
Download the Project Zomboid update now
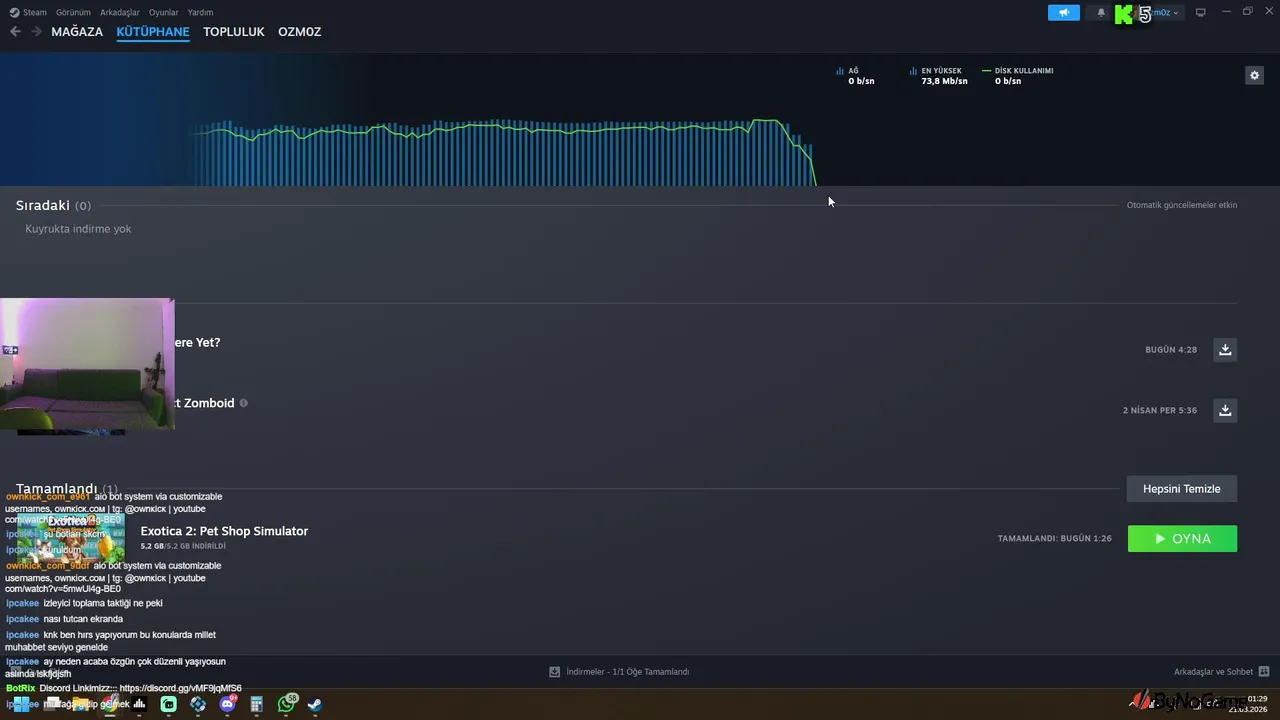[x=1225, y=410]
